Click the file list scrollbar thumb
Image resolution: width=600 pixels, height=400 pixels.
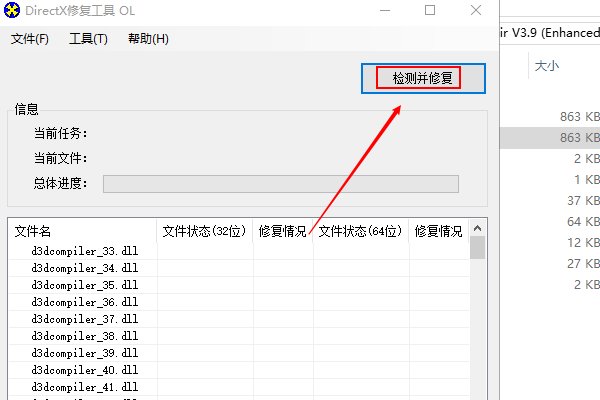tap(477, 248)
